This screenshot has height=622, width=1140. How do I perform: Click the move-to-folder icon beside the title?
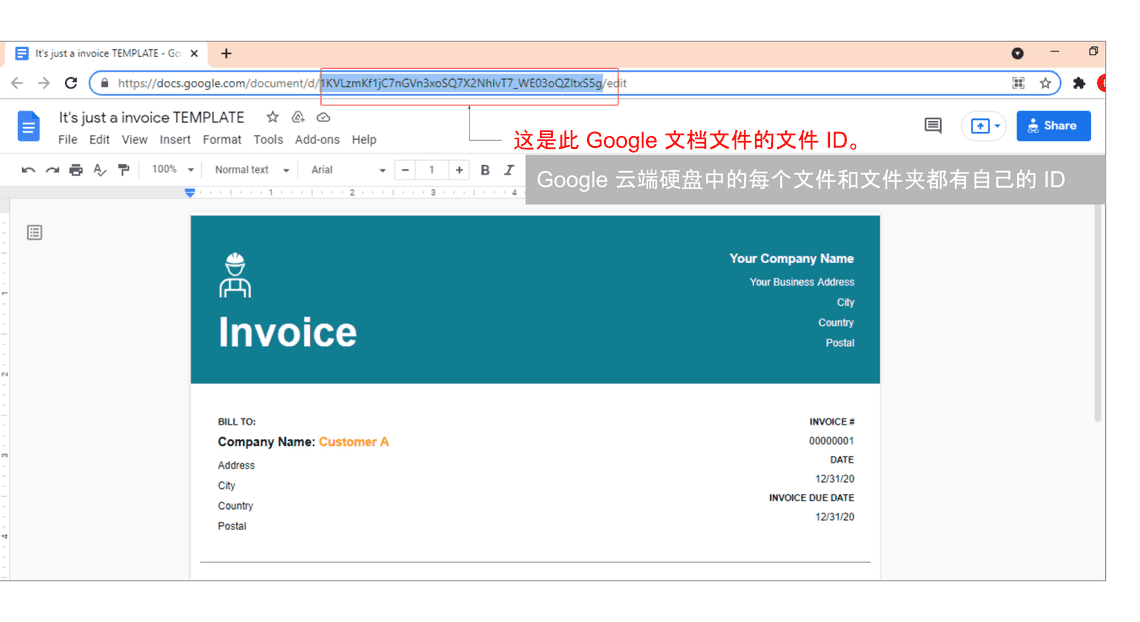(298, 117)
